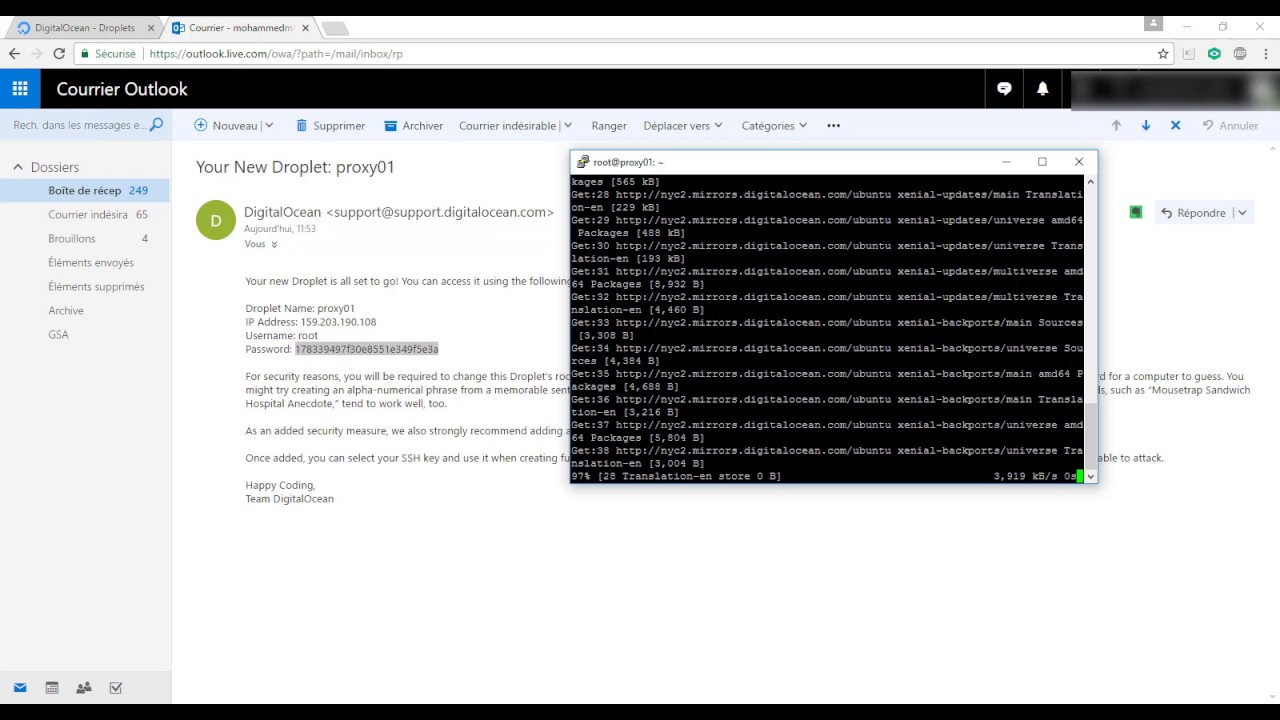The width and height of the screenshot is (1280, 720).
Task: Click the search magnifier icon
Action: point(156,125)
